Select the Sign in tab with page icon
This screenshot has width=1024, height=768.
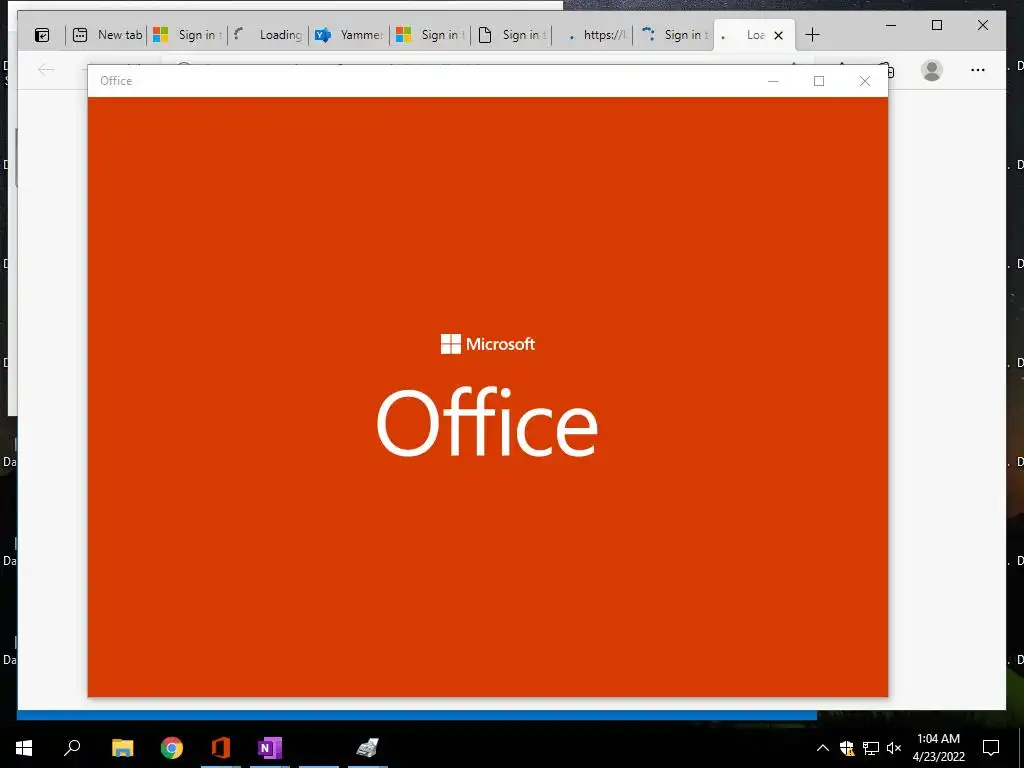coord(511,35)
